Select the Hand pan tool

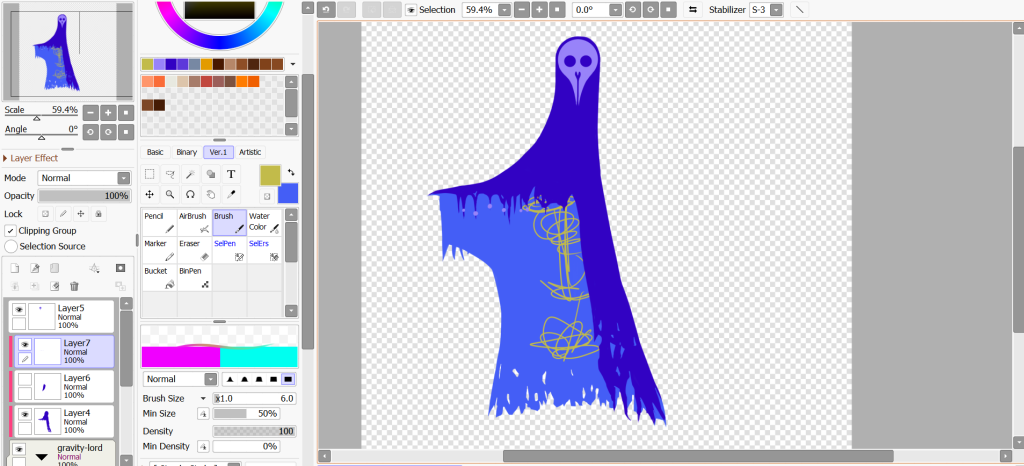click(x=210, y=194)
